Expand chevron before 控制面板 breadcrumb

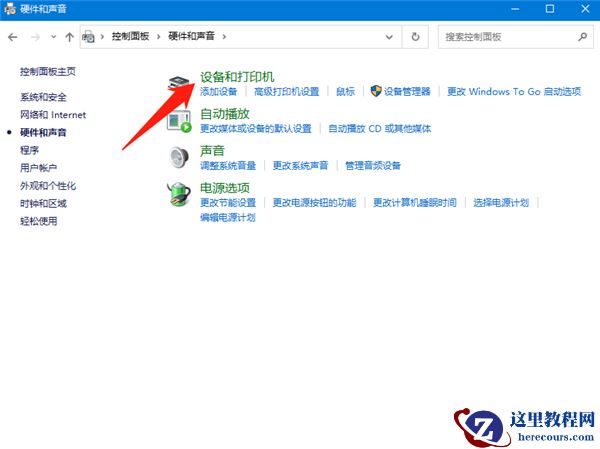(102, 37)
